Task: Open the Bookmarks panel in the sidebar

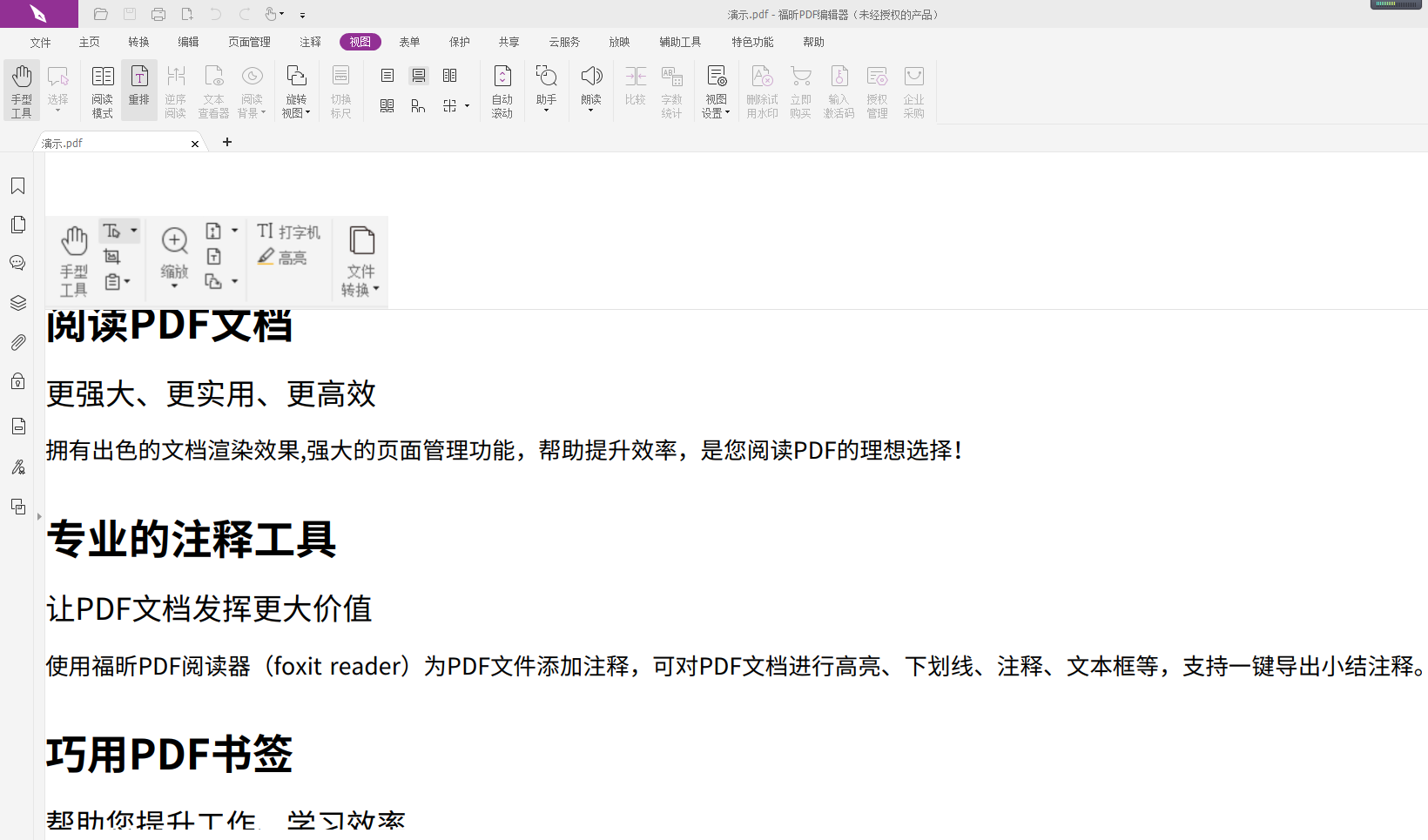Action: 17,185
